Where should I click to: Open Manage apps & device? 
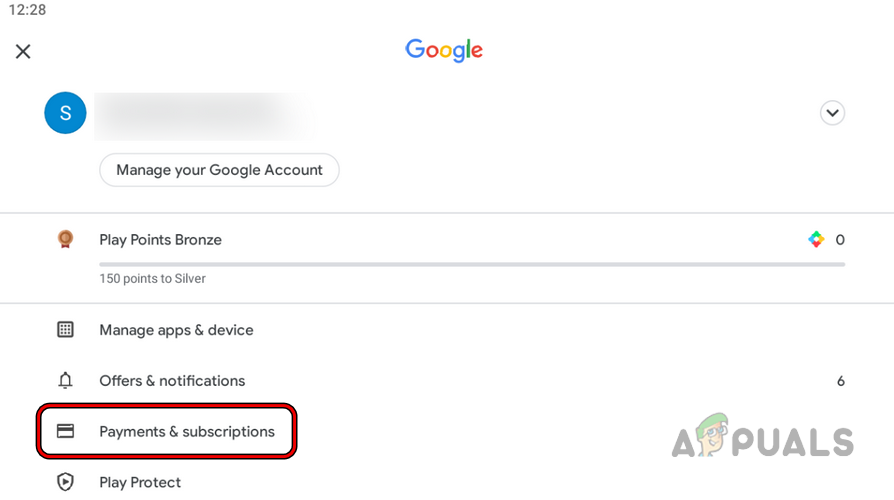click(176, 330)
